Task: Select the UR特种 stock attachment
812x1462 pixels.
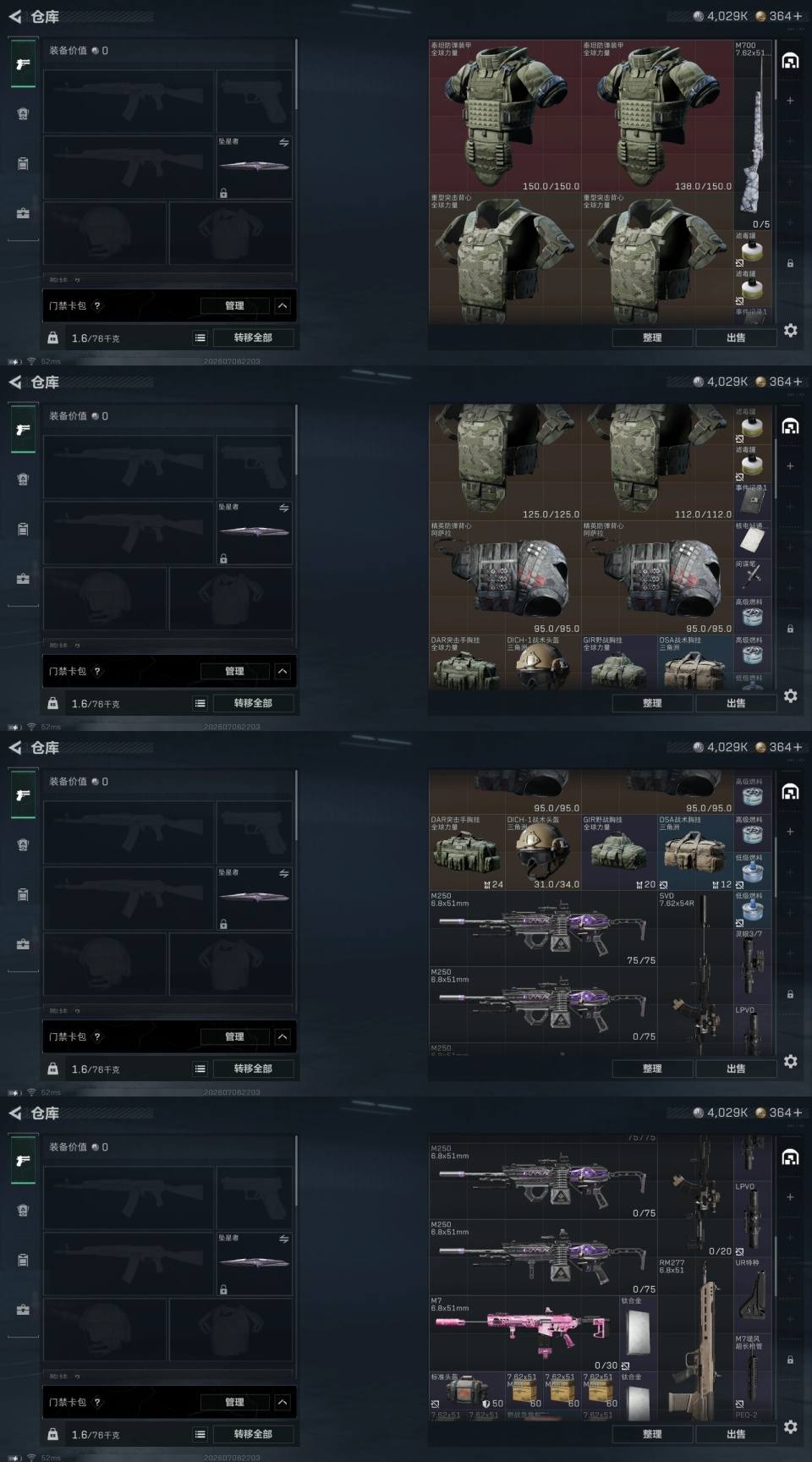Action: [753, 1295]
